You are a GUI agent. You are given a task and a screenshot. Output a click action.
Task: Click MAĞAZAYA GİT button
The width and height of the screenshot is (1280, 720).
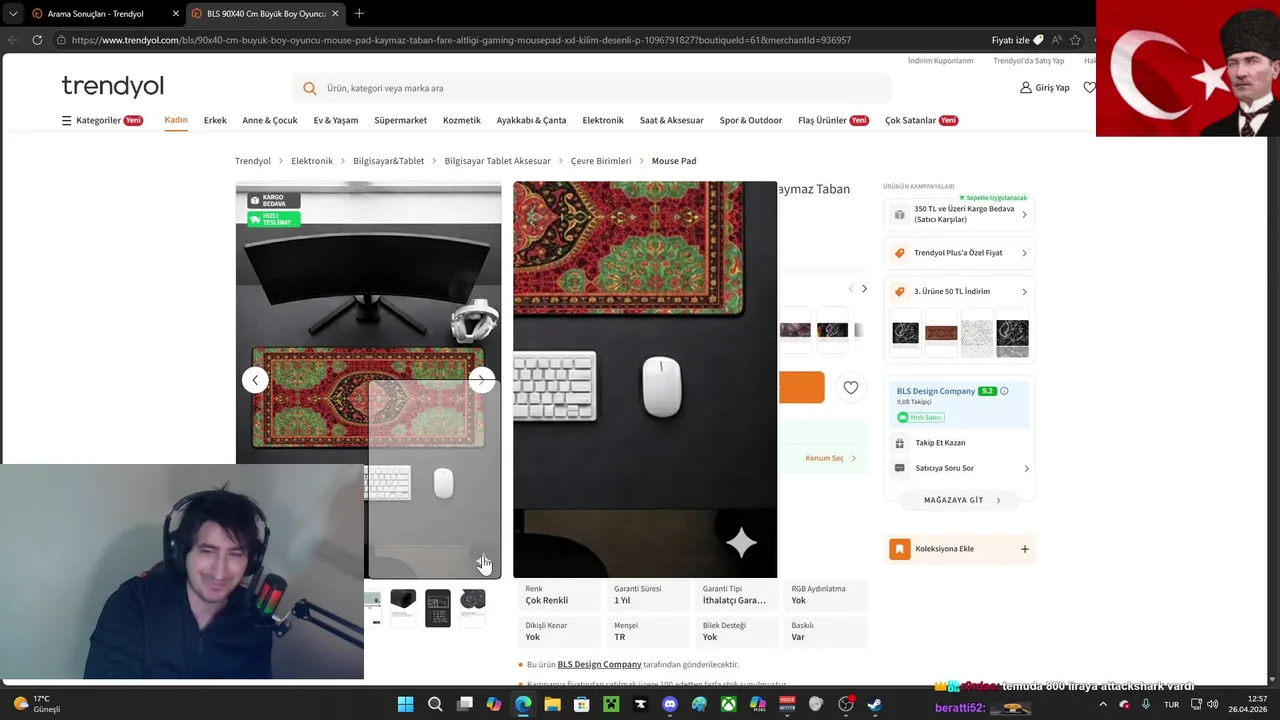coord(959,500)
